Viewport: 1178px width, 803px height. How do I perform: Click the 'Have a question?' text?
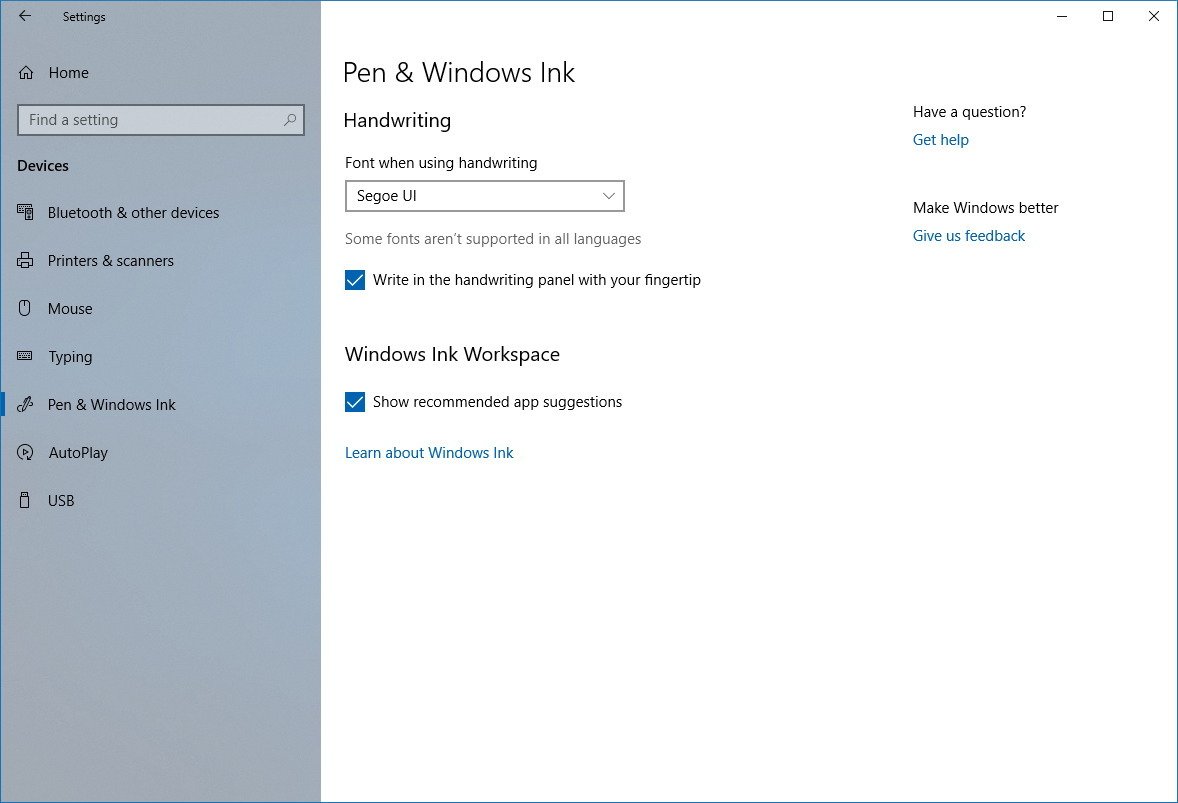click(969, 112)
